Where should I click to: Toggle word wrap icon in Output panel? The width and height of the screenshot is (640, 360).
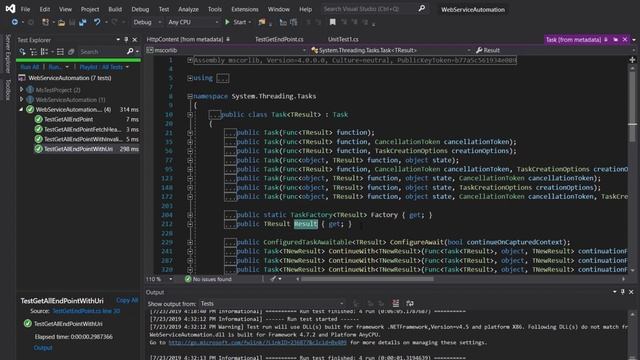(x=410, y=303)
